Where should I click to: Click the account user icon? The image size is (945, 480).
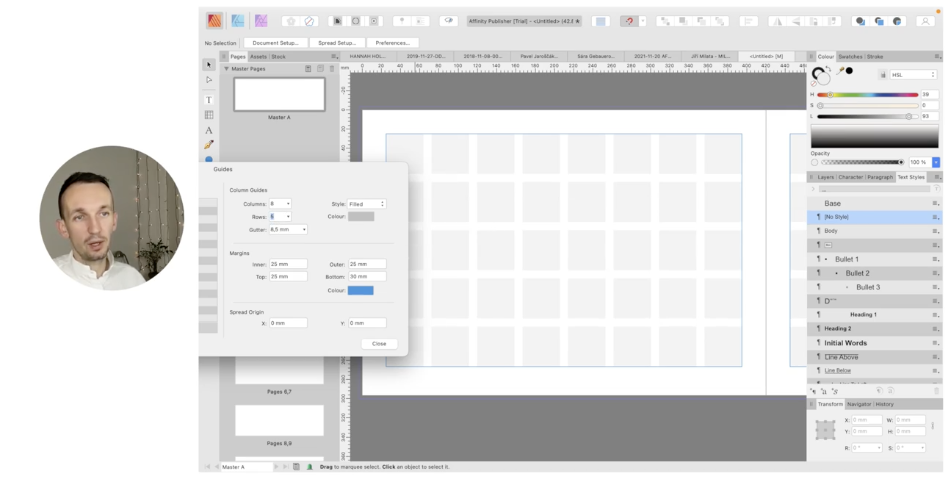926,20
